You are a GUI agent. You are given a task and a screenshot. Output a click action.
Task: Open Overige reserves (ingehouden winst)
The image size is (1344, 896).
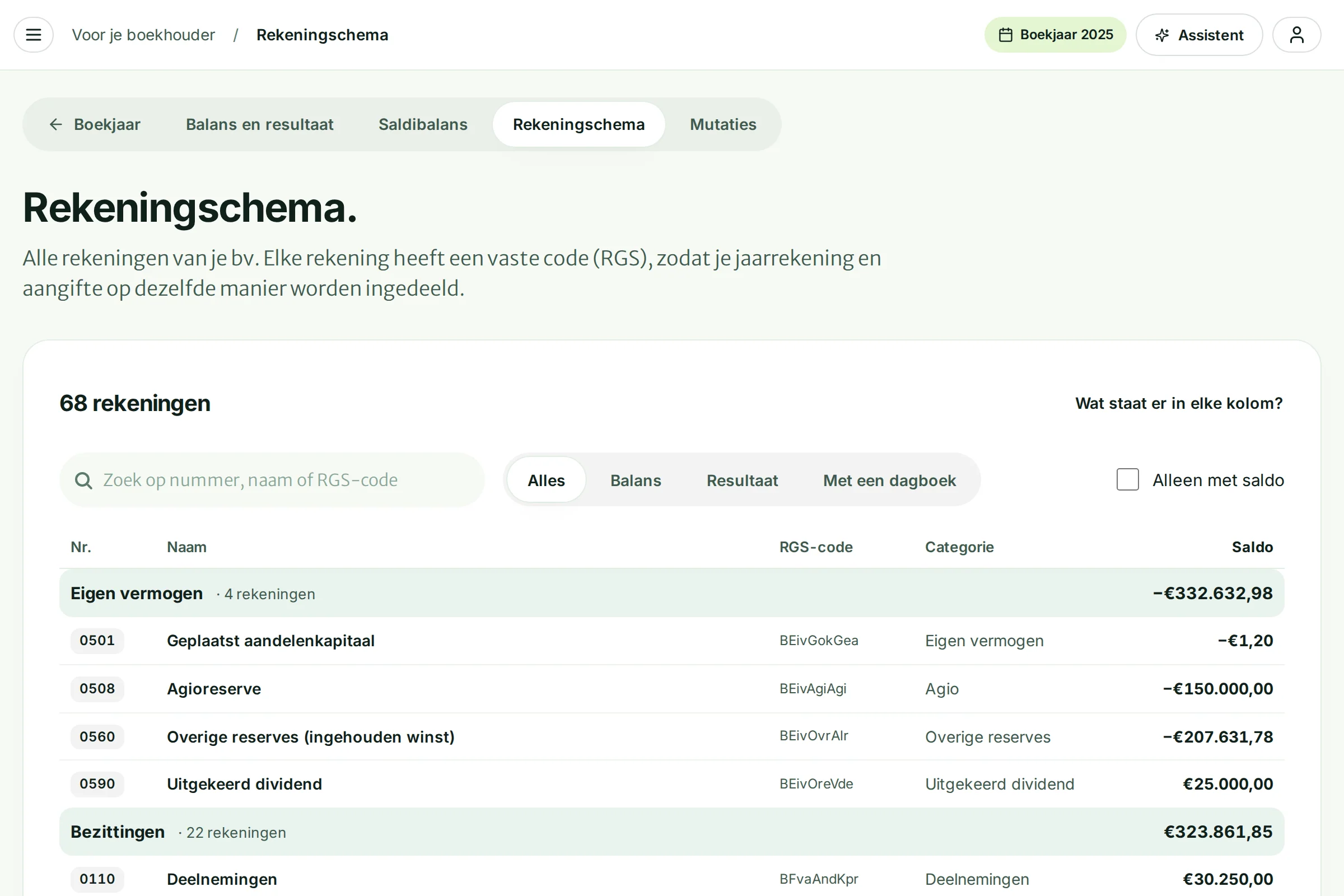pyautogui.click(x=311, y=737)
